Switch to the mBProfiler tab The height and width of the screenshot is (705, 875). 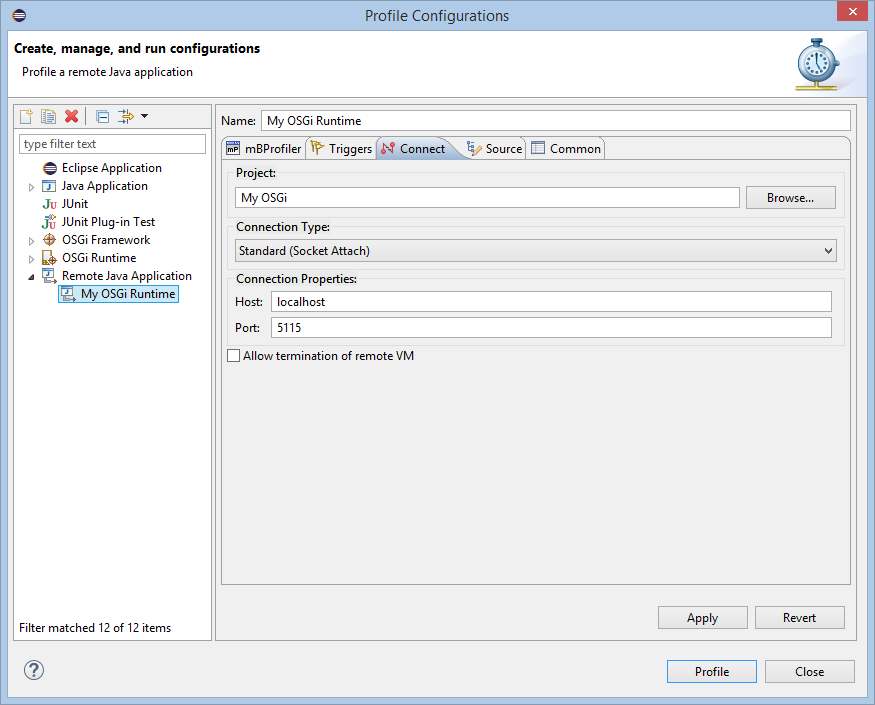(x=263, y=149)
